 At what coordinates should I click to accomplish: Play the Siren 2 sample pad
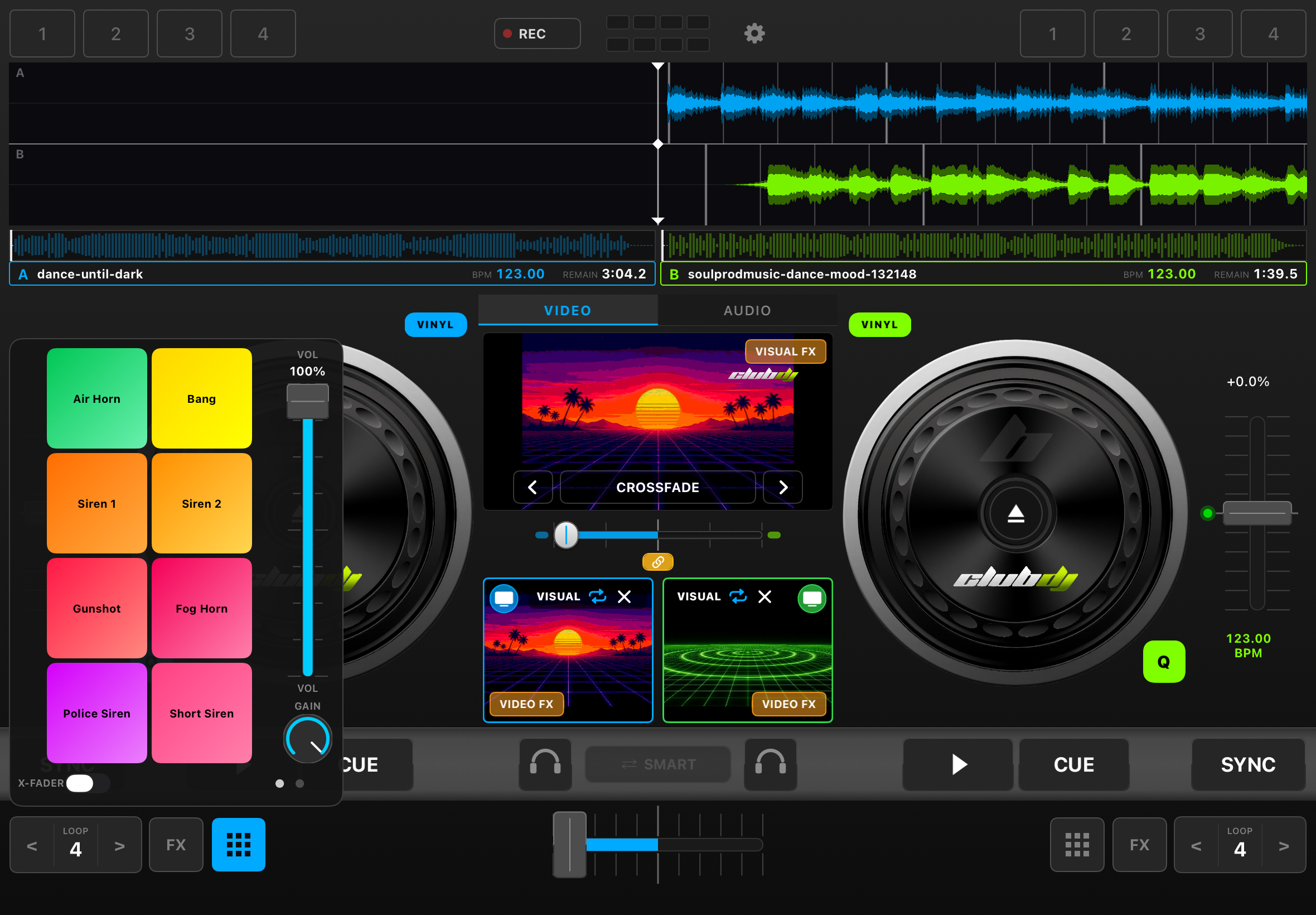(202, 503)
